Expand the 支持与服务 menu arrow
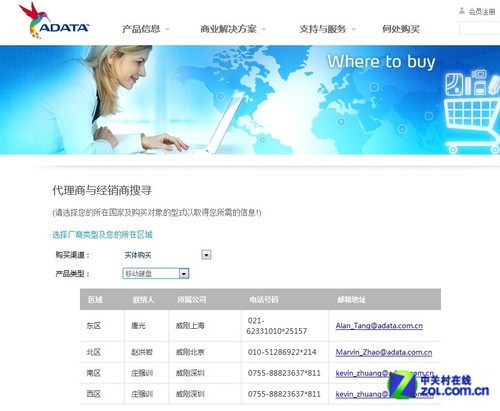The height and width of the screenshot is (411, 500). pyautogui.click(x=354, y=29)
